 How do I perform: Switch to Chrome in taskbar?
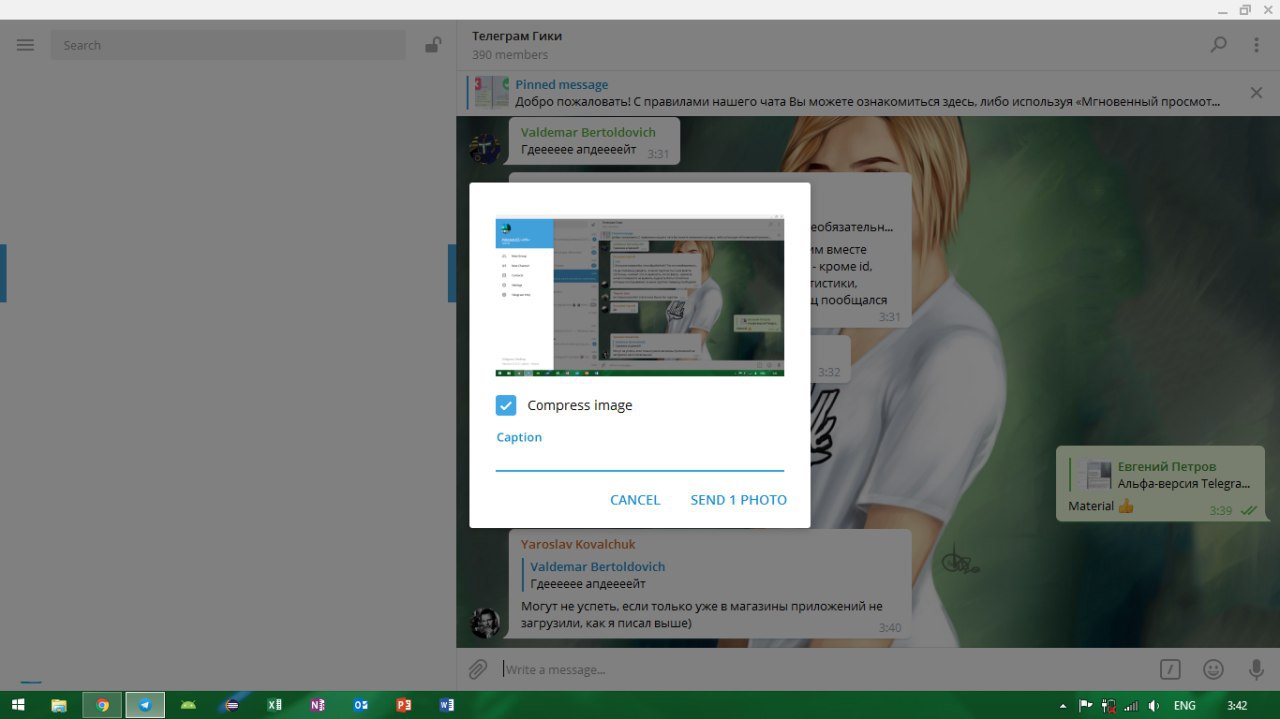pyautogui.click(x=102, y=705)
